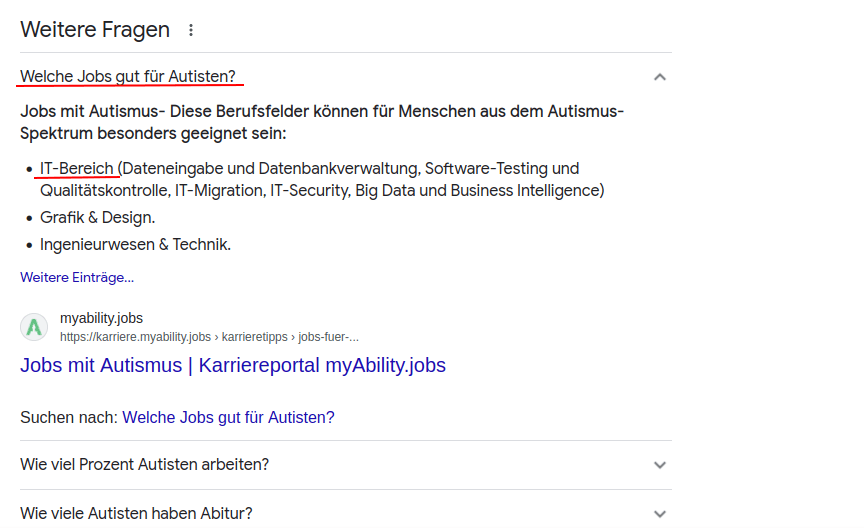
Task: Follow the 'Suchen nach' Welche Jobs link
Action: (x=228, y=417)
